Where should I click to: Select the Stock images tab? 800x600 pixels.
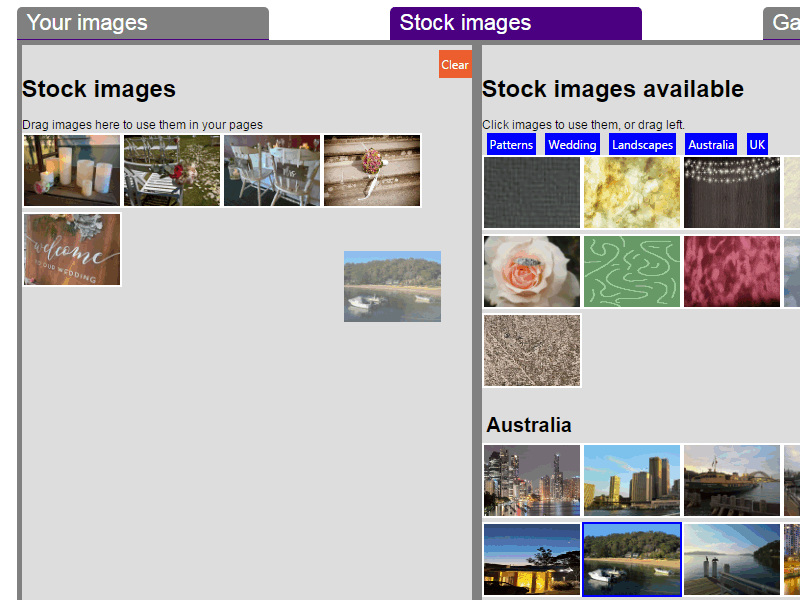[516, 23]
